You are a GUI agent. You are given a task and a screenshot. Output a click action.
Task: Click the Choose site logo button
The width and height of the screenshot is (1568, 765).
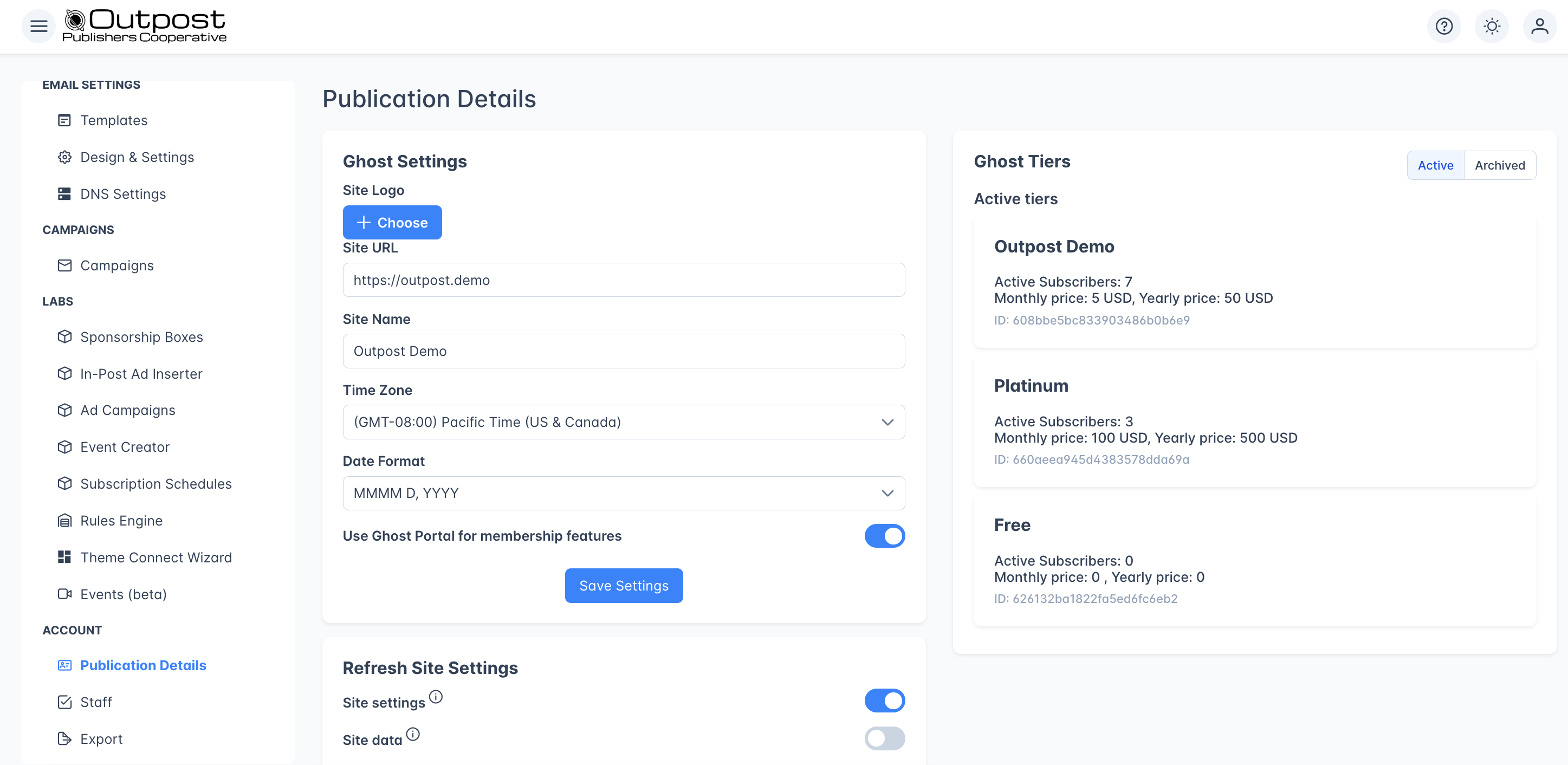pyautogui.click(x=392, y=223)
